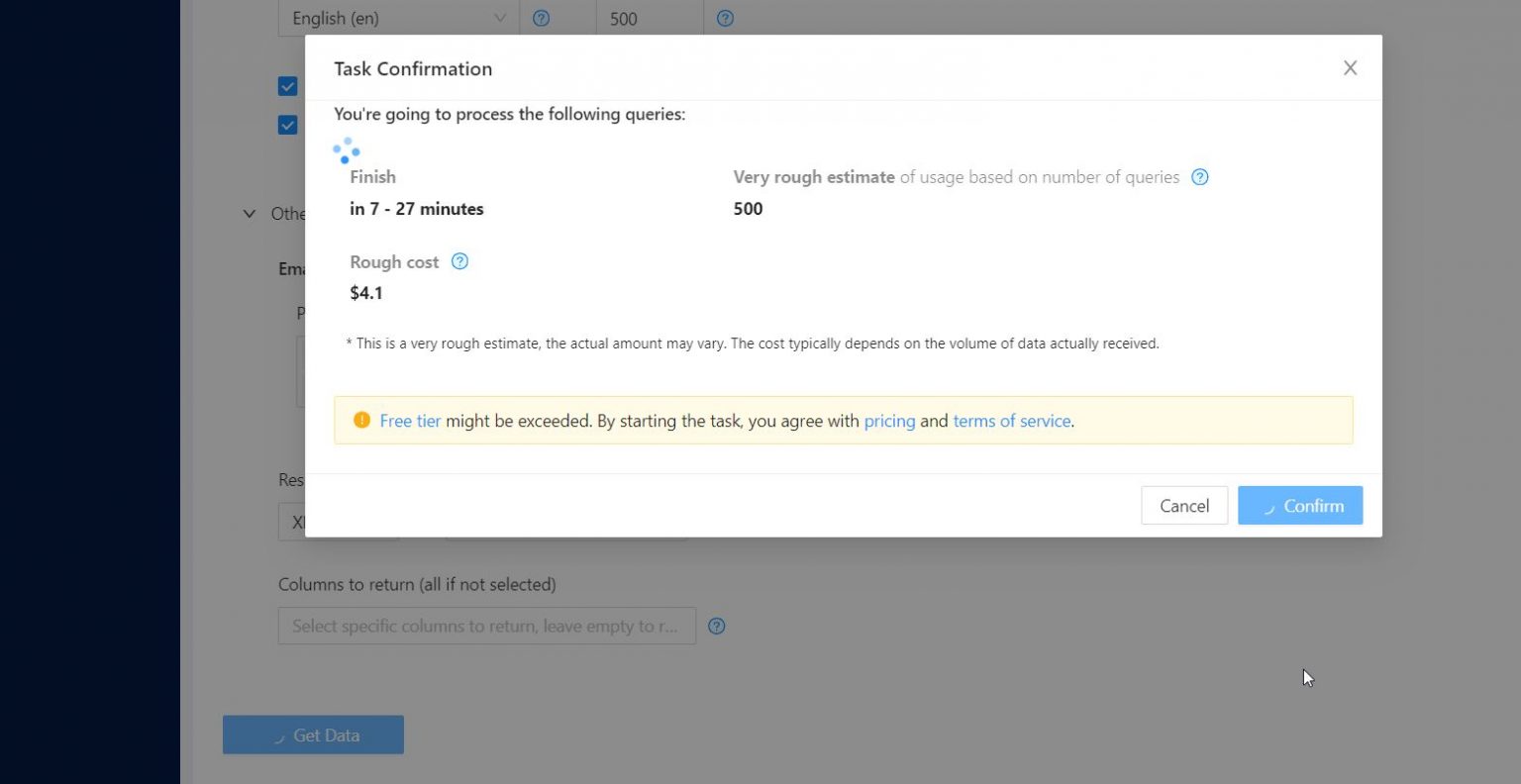Close the Task Confirmation dialog with X

coord(1350,68)
